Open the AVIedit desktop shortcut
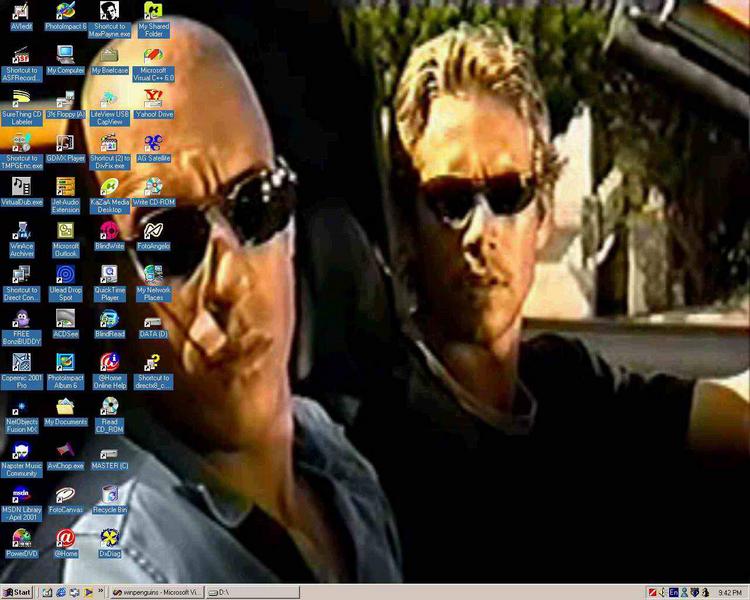Viewport: 750px width, 600px height. tap(21, 16)
